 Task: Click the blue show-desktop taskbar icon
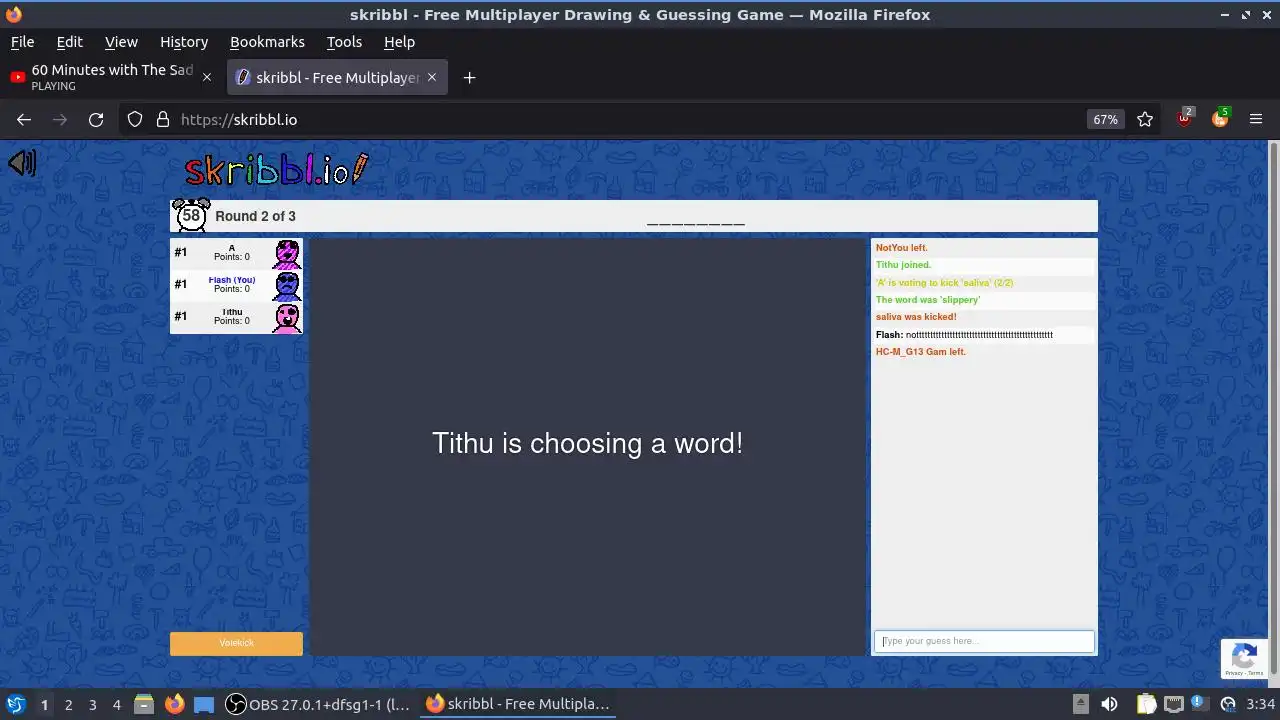(204, 704)
